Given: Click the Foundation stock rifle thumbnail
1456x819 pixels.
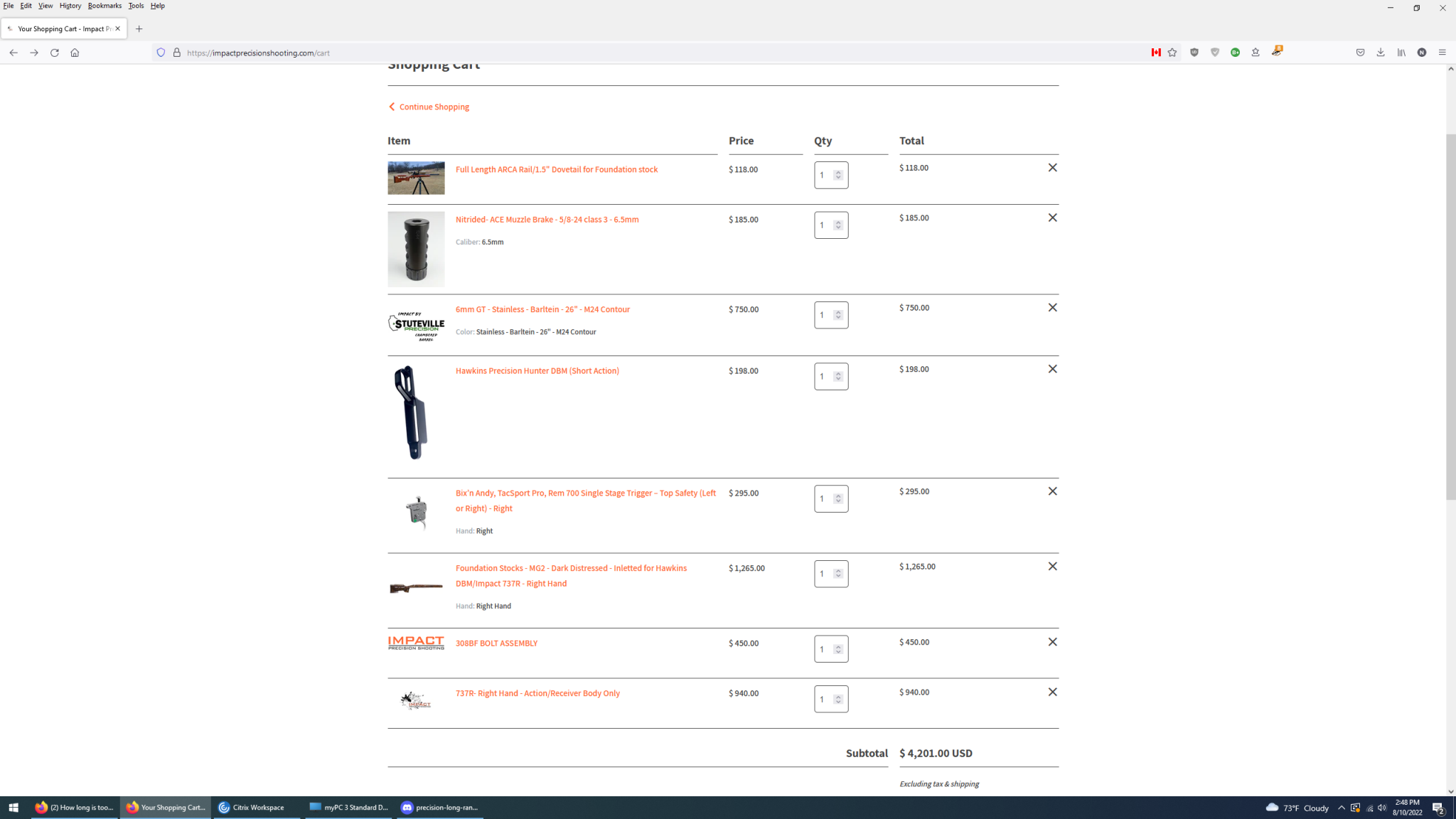Looking at the screenshot, I should click(416, 588).
